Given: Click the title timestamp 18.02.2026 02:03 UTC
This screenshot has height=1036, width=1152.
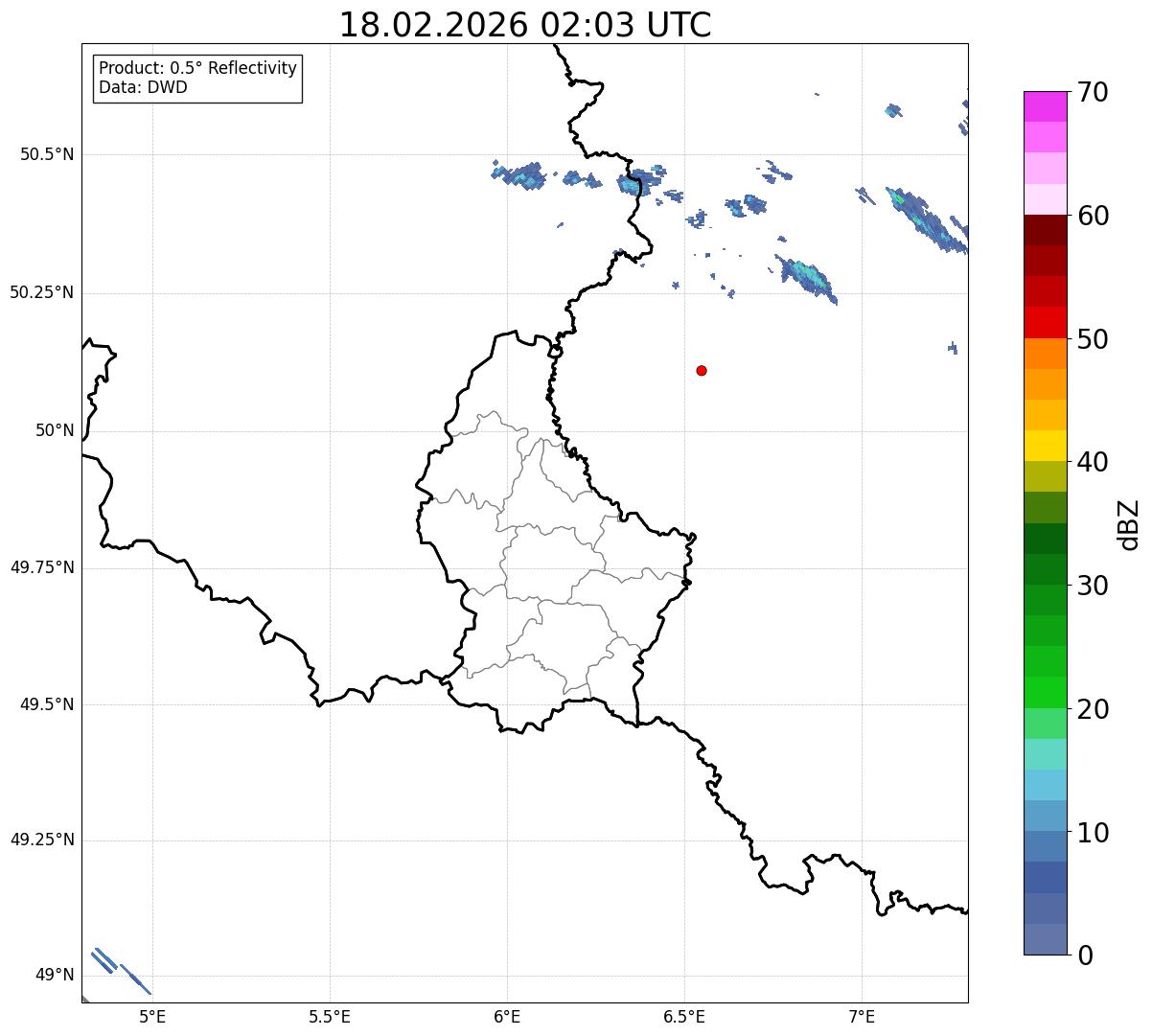Looking at the screenshot, I should tap(525, 25).
